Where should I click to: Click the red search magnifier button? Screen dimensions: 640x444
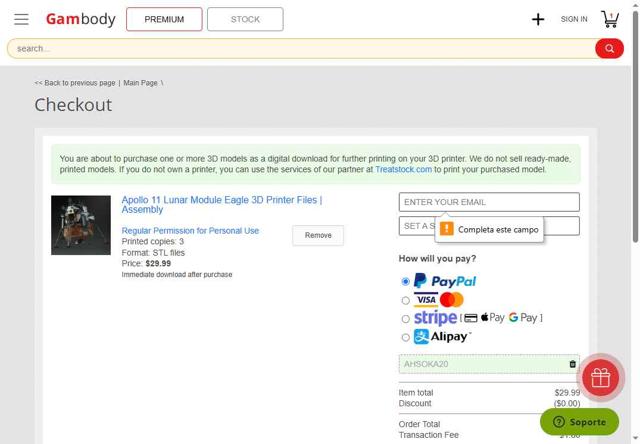(609, 49)
